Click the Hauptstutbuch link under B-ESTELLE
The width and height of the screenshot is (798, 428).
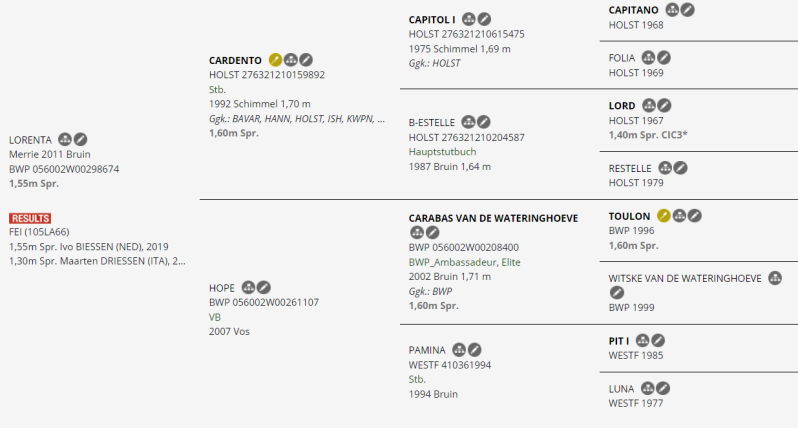click(443, 152)
